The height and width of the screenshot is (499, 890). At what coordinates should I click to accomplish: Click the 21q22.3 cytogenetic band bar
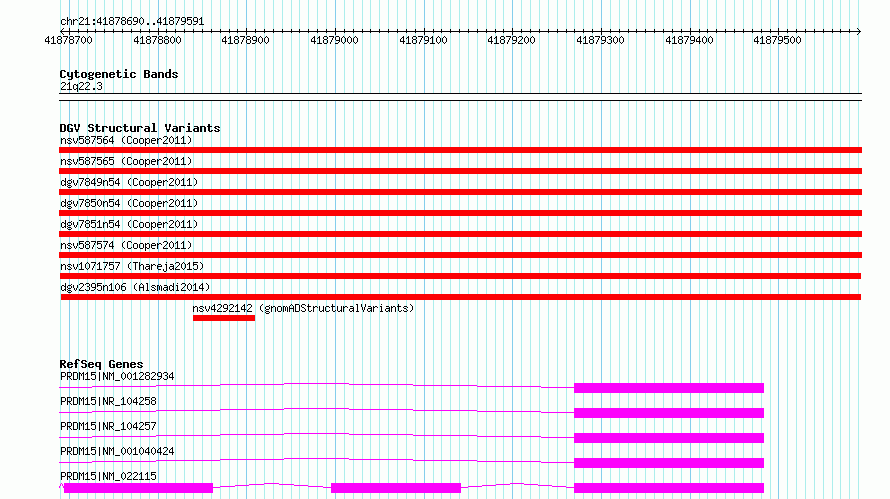[460, 97]
